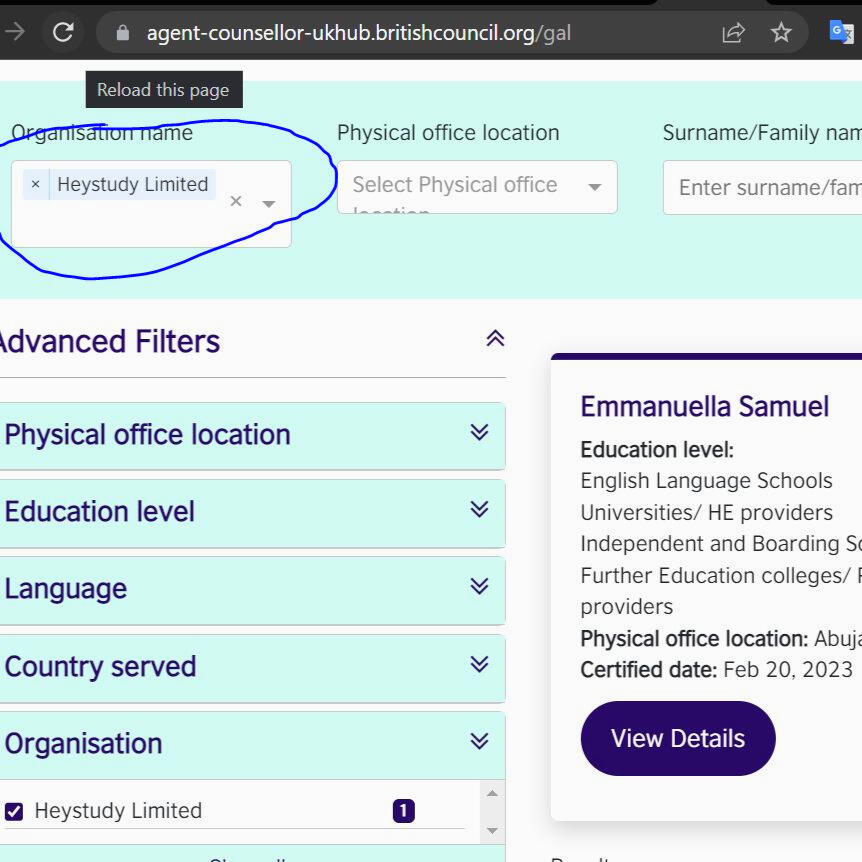Click the Universities/ HE providers text
The image size is (862, 862).
point(706,512)
